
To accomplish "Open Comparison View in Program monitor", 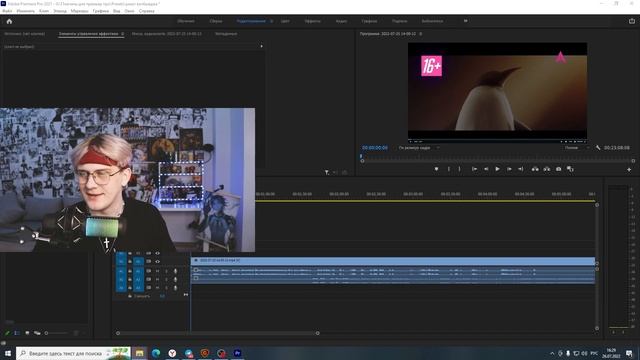I will (570, 169).
